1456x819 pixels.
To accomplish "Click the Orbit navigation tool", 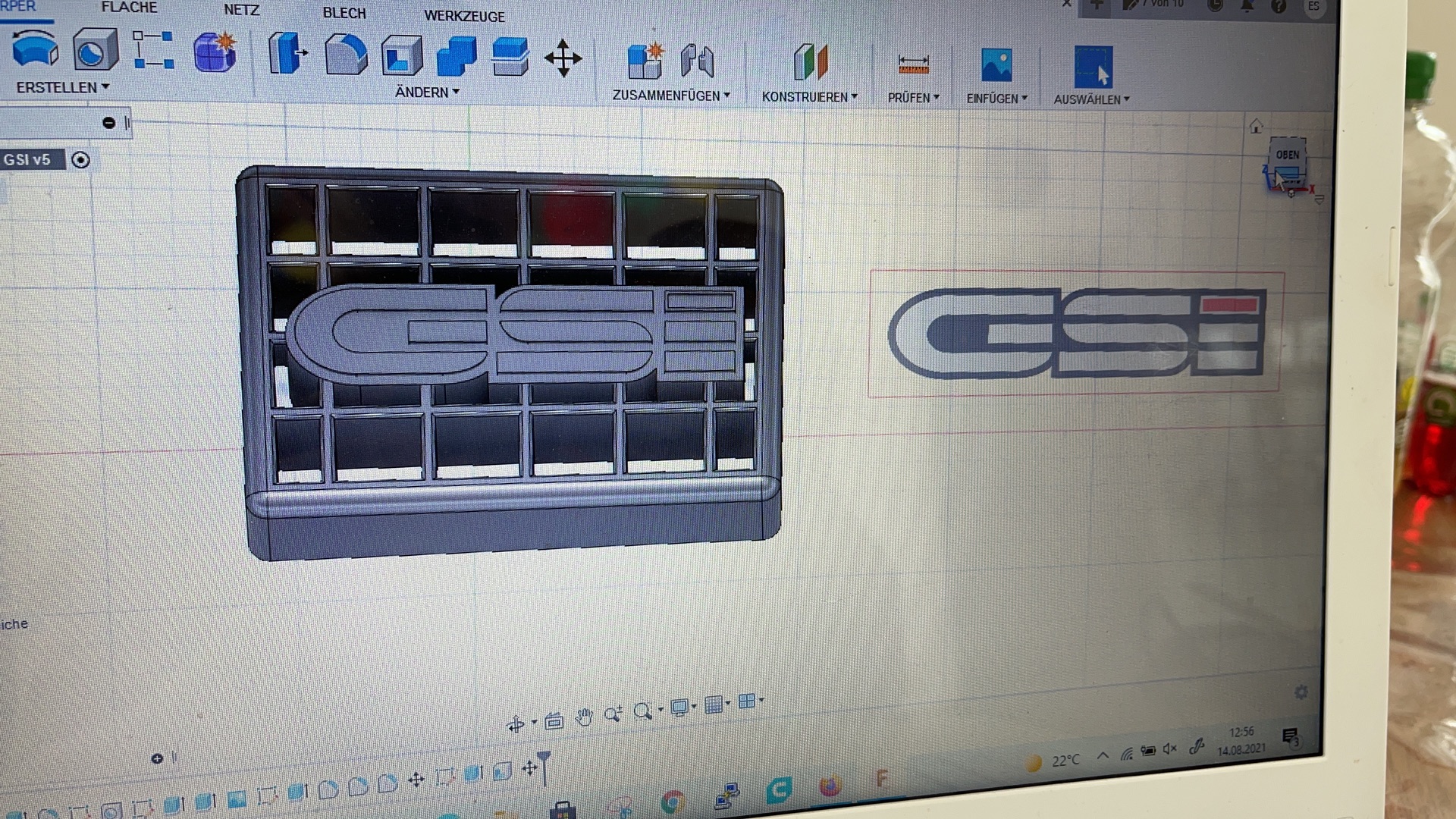I will pos(516,724).
